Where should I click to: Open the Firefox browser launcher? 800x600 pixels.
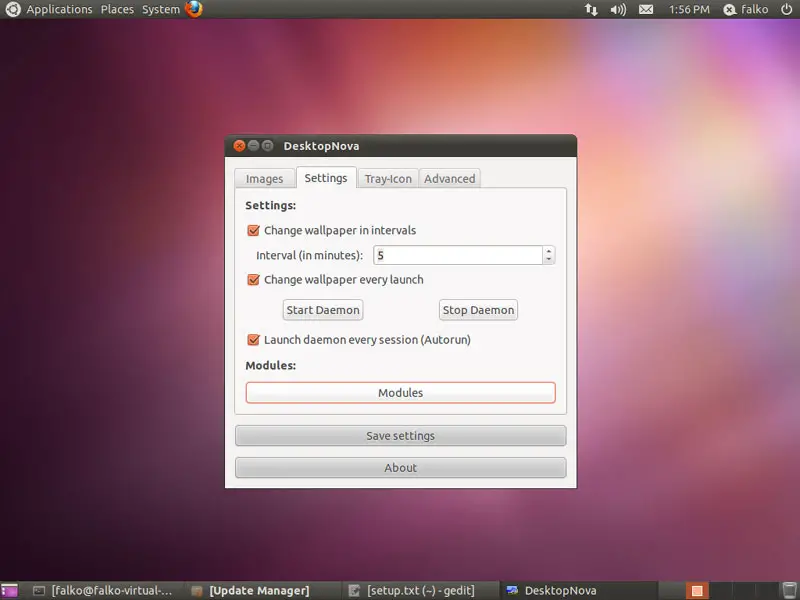[194, 9]
